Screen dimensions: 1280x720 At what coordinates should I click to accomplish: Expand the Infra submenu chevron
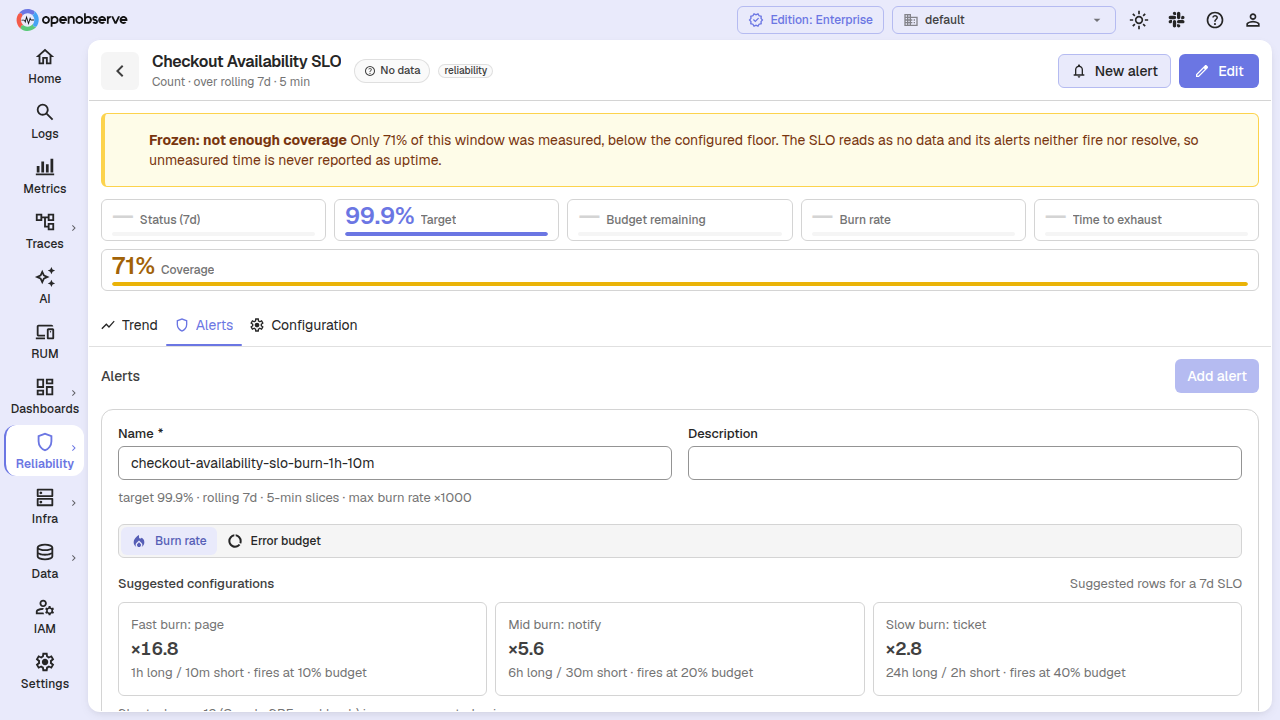click(74, 503)
